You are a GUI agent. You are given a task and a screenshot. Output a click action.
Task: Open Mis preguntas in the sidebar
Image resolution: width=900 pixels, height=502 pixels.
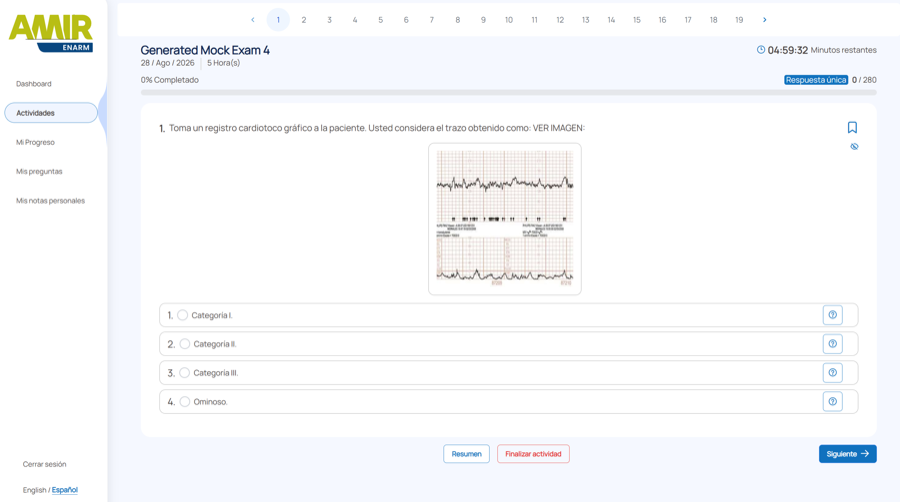39,172
